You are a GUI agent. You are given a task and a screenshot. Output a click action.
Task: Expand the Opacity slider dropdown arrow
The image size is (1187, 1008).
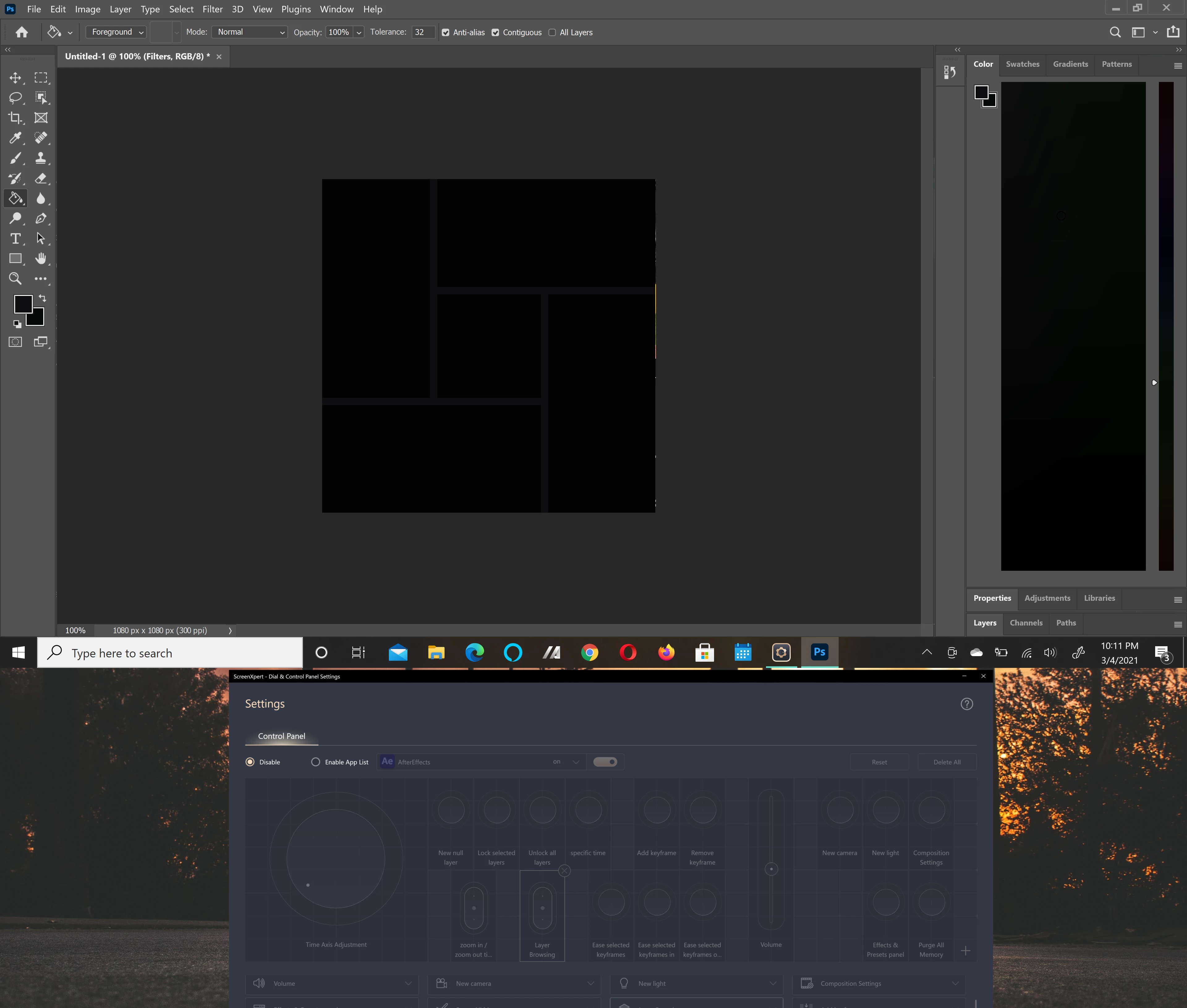pos(359,32)
